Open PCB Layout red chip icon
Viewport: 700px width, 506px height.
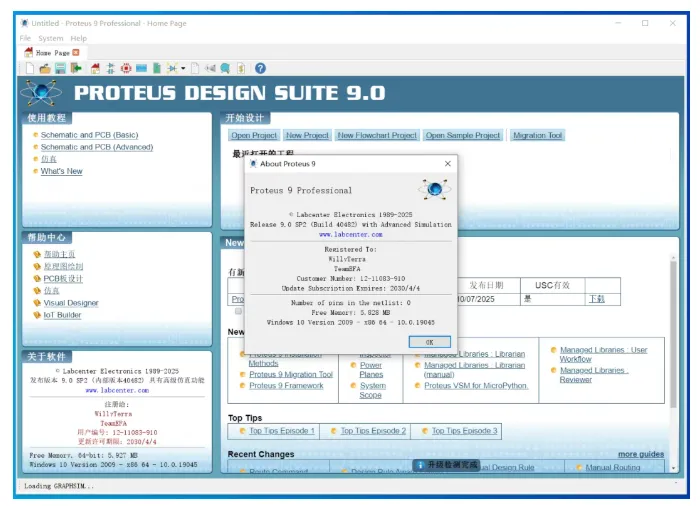point(126,68)
